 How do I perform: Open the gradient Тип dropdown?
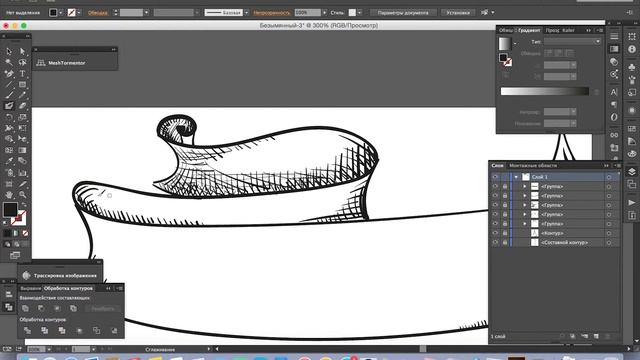[572, 42]
